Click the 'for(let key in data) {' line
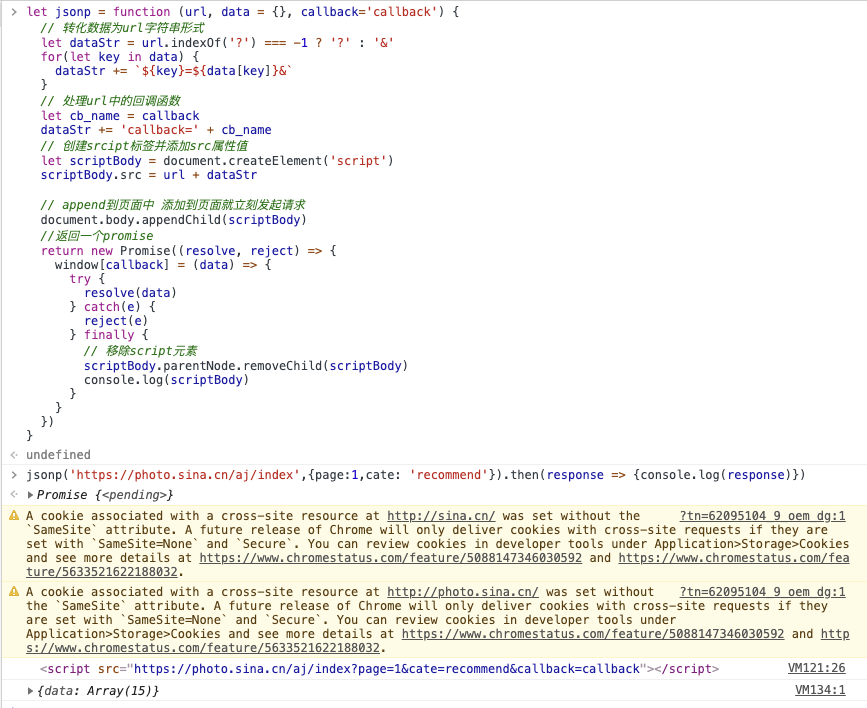Image resolution: width=867 pixels, height=708 pixels. coord(120,56)
